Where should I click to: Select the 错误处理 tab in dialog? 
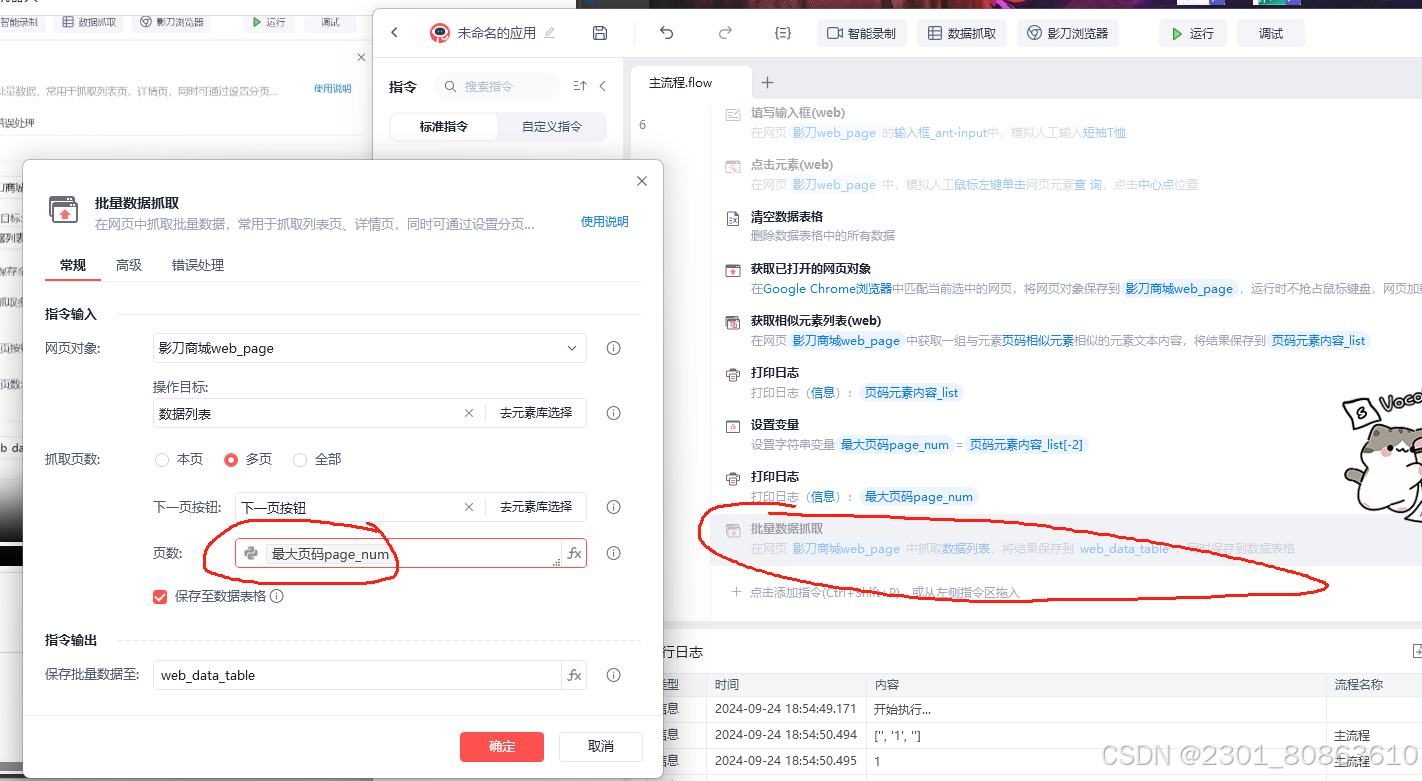(x=198, y=265)
